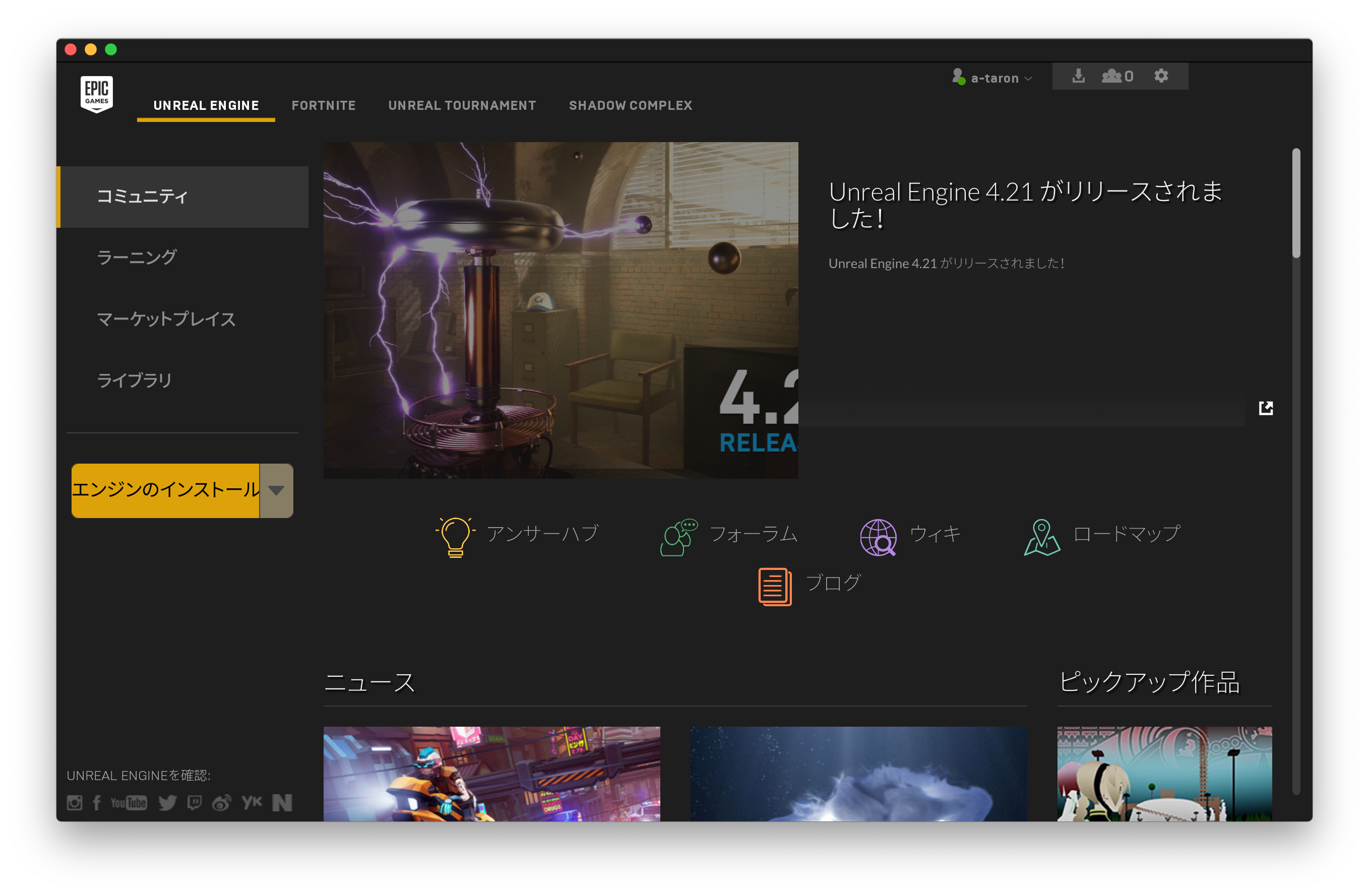Open the アンサーハブ link
Viewport: 1369px width, 896px height.
coord(542,533)
